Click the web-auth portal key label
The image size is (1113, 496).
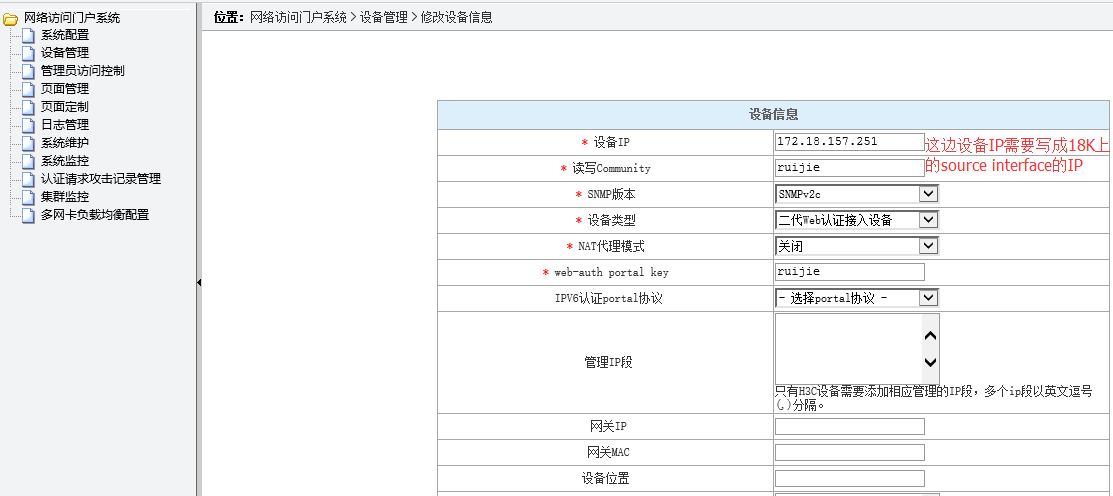click(x=611, y=272)
